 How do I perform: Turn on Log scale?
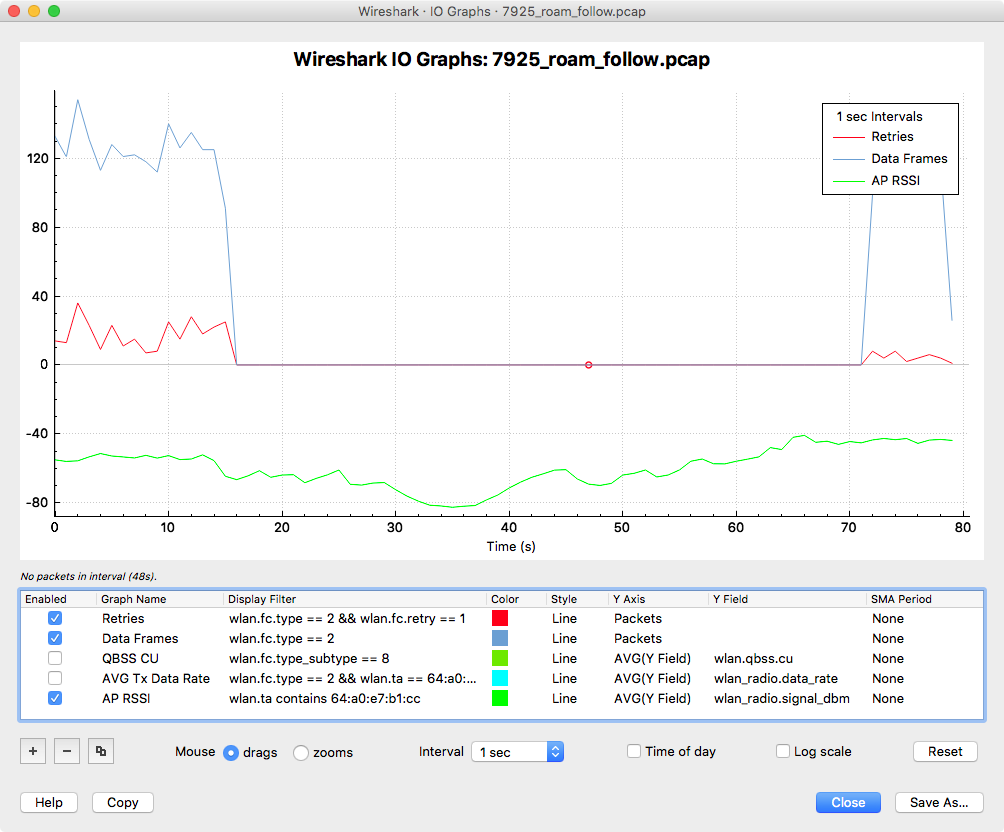click(x=783, y=751)
